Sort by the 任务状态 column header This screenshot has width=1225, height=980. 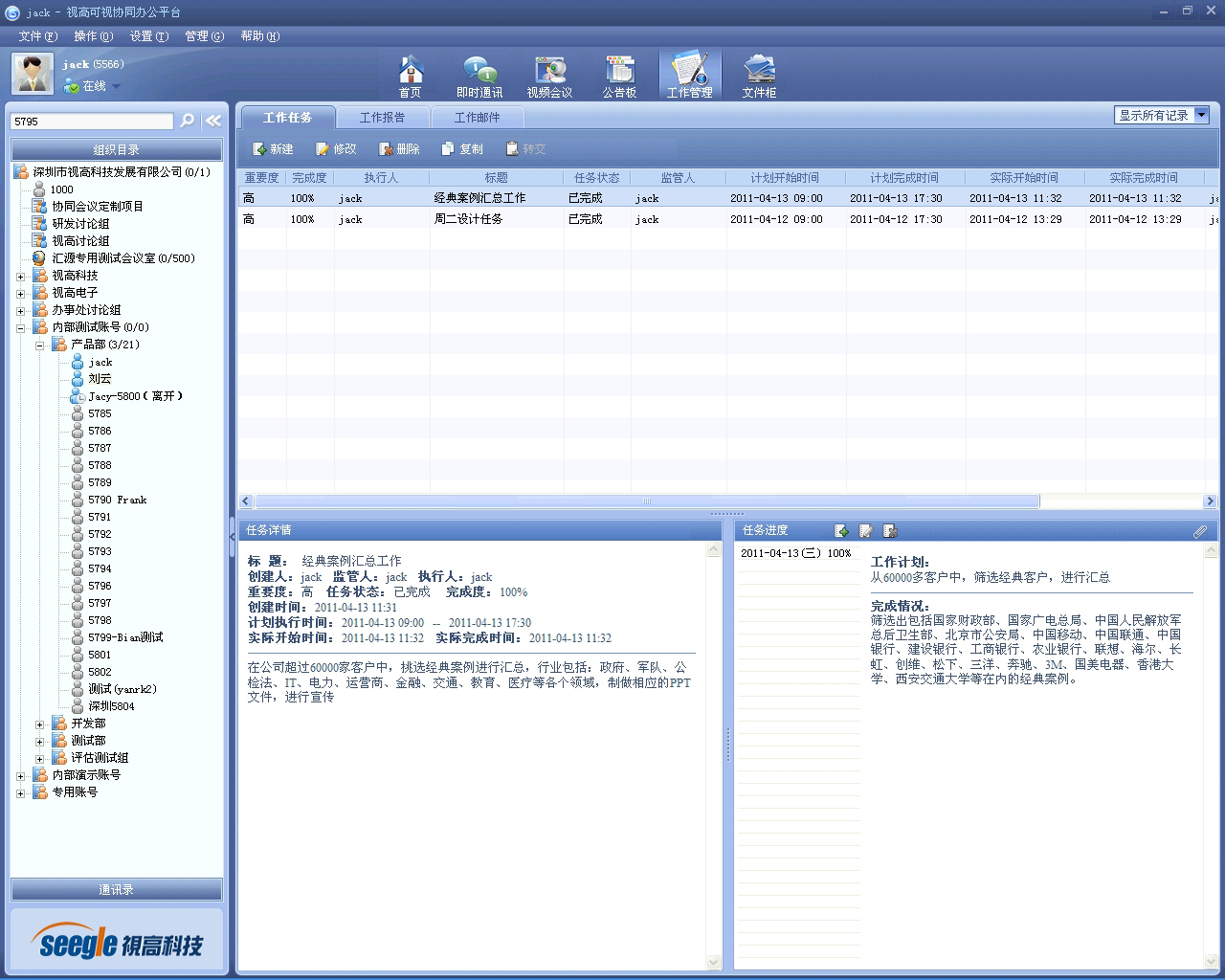[597, 178]
